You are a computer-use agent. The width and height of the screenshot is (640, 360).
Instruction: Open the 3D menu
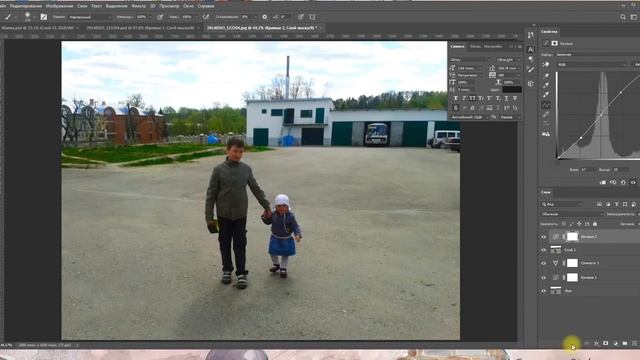pyautogui.click(x=152, y=6)
